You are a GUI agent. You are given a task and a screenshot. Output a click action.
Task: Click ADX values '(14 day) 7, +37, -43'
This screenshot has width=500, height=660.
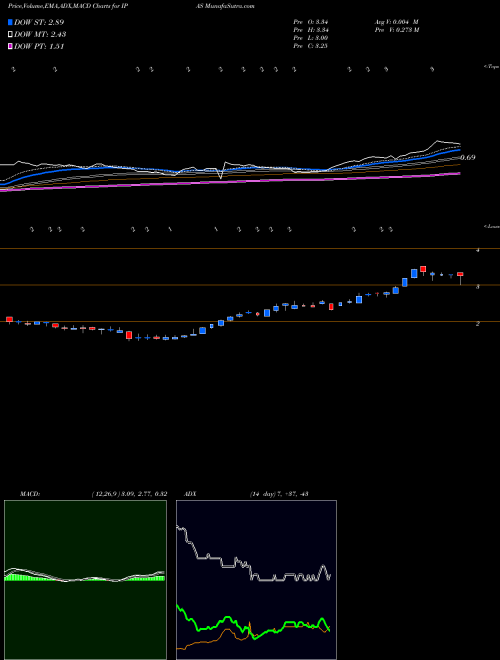point(279,494)
